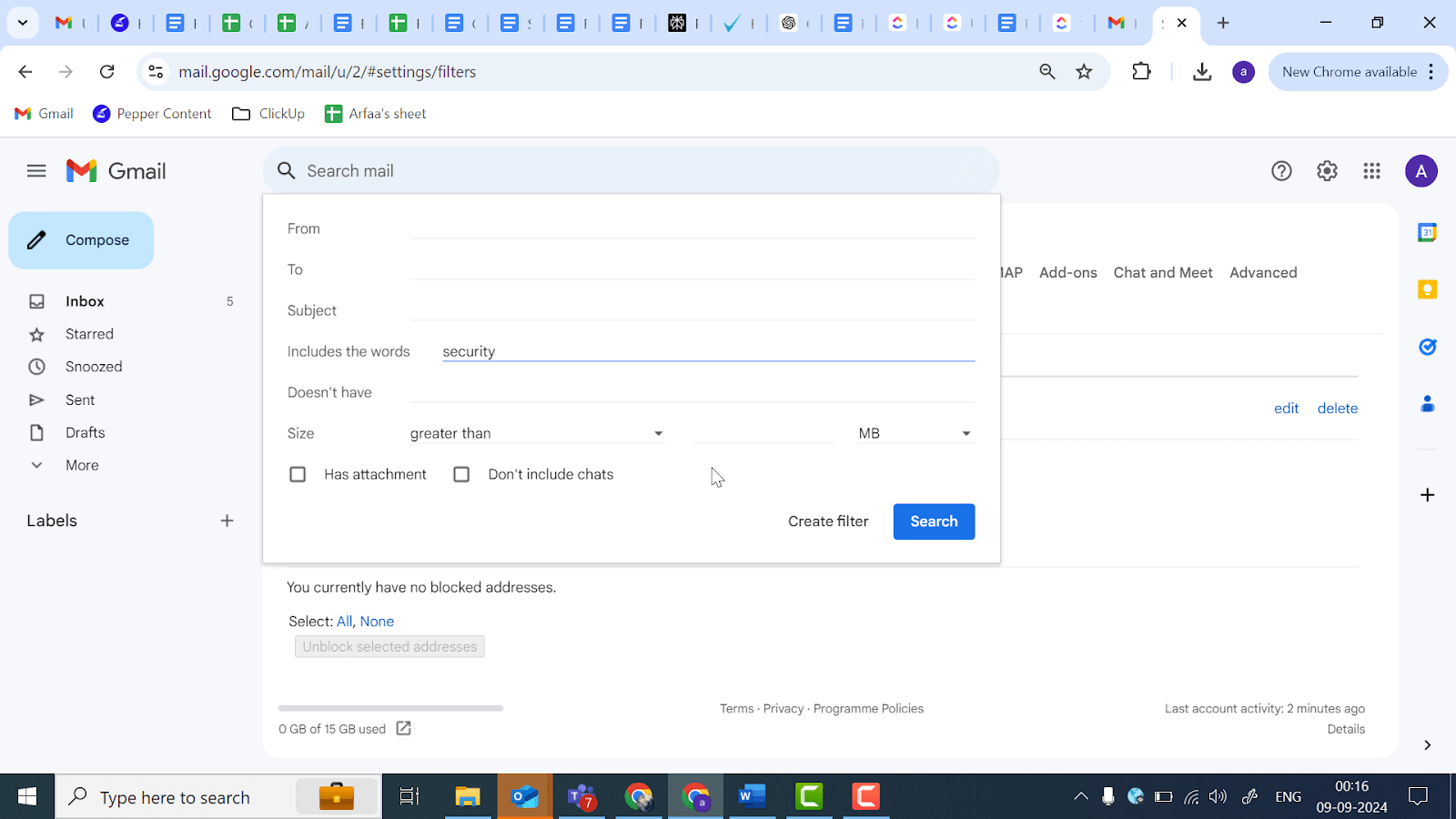Image resolution: width=1456 pixels, height=819 pixels.
Task: Enable the Has attachment filter
Action: 298,474
